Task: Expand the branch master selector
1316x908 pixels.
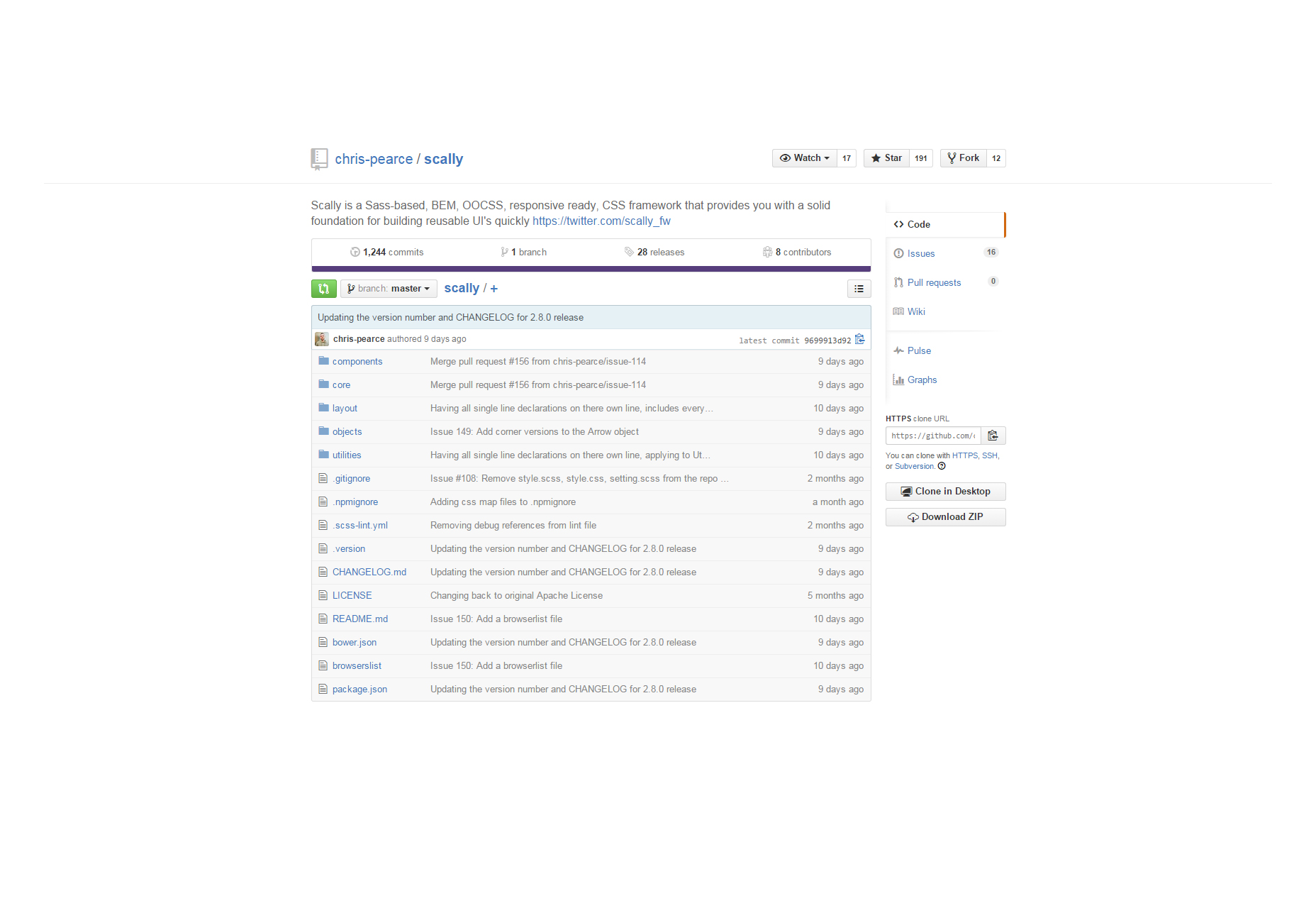Action: click(389, 289)
